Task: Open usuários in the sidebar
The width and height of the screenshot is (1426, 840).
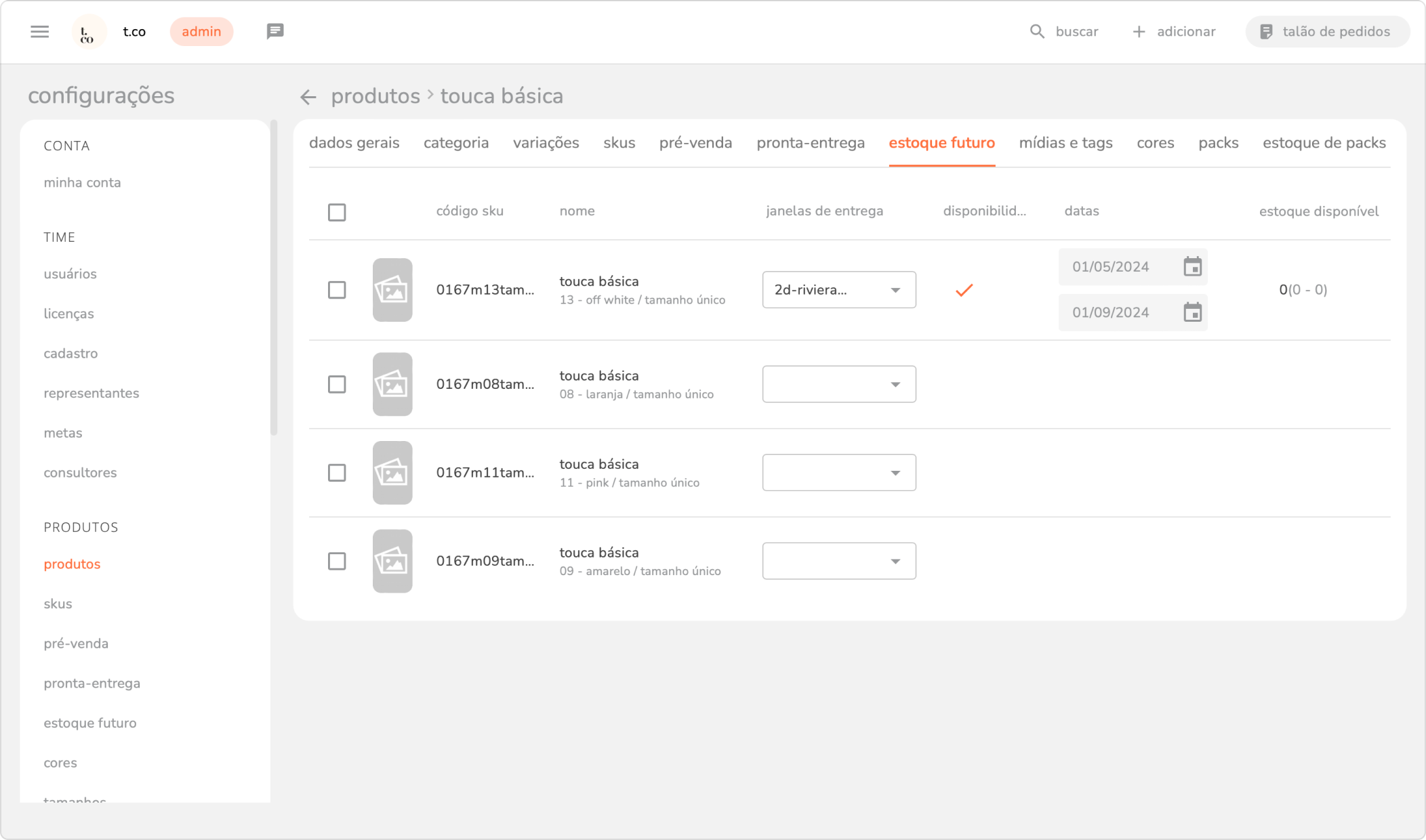Action: point(70,274)
